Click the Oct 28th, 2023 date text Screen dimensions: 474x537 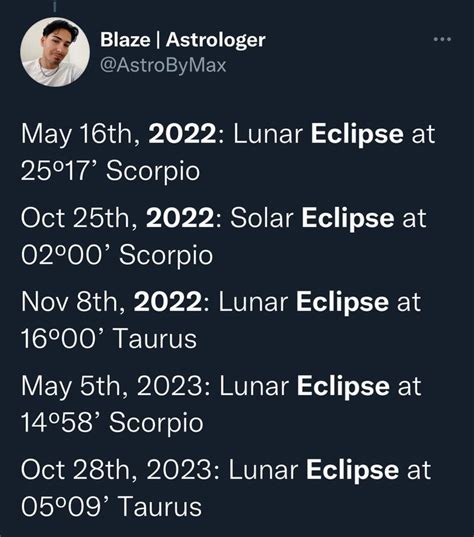pos(121,470)
